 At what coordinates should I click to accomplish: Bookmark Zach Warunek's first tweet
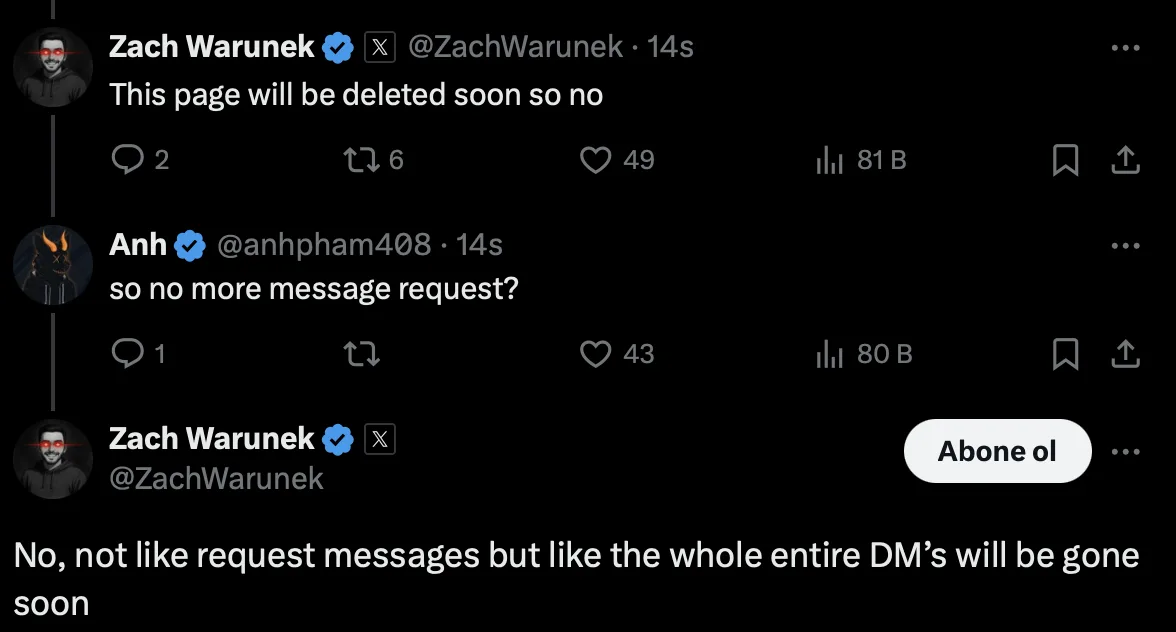click(x=1066, y=160)
